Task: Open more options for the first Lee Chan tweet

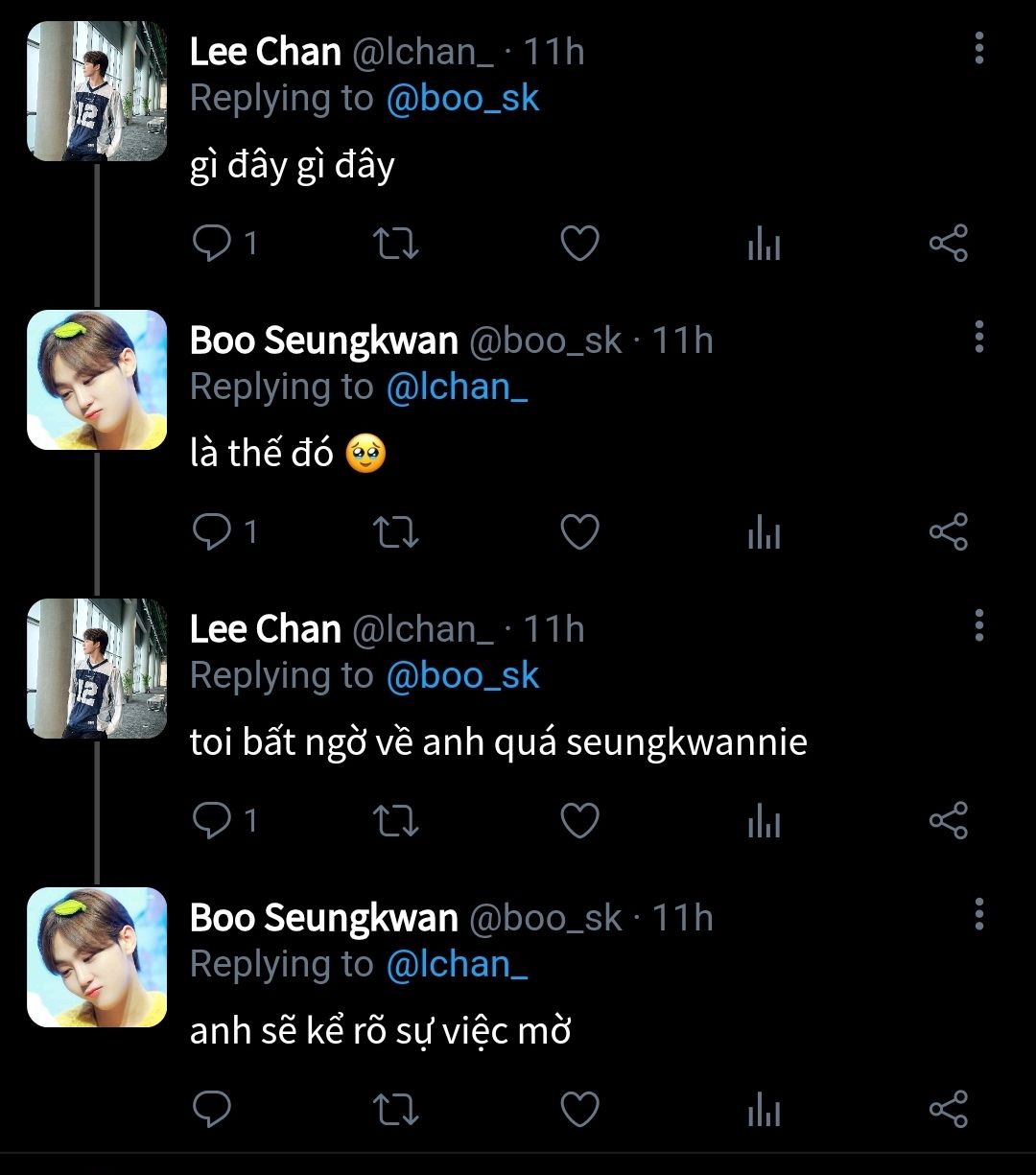Action: pyautogui.click(x=978, y=48)
